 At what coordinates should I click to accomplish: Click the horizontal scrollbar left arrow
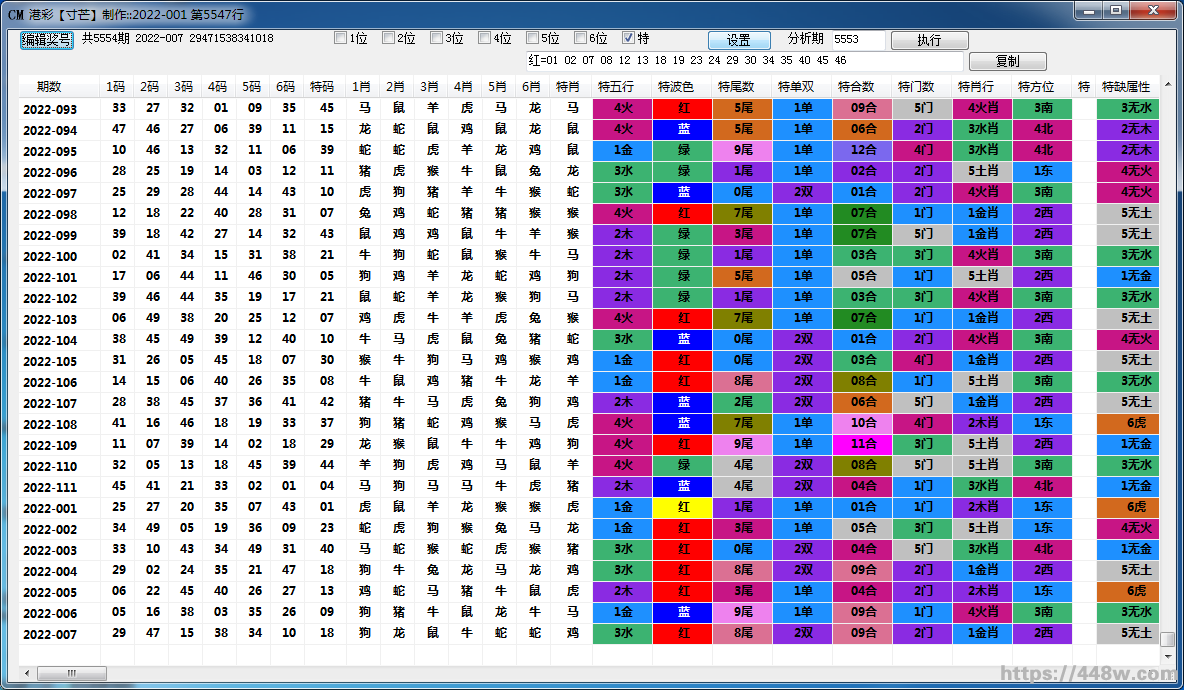[x=26, y=674]
